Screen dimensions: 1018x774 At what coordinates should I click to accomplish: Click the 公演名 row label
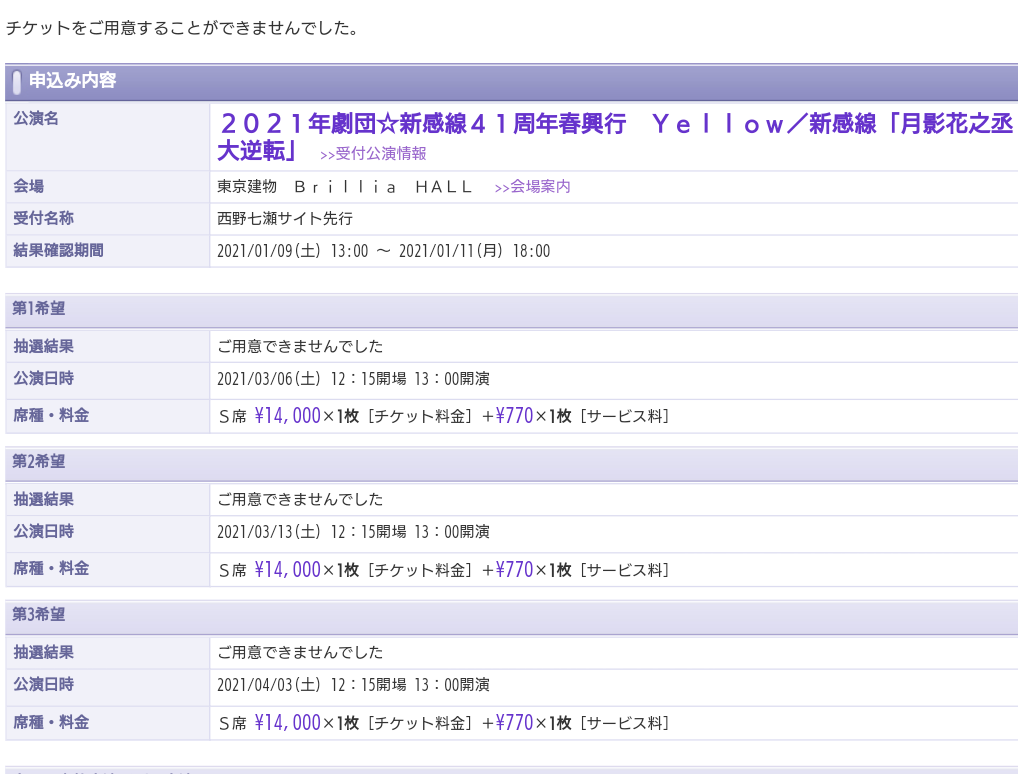pyautogui.click(x=36, y=119)
